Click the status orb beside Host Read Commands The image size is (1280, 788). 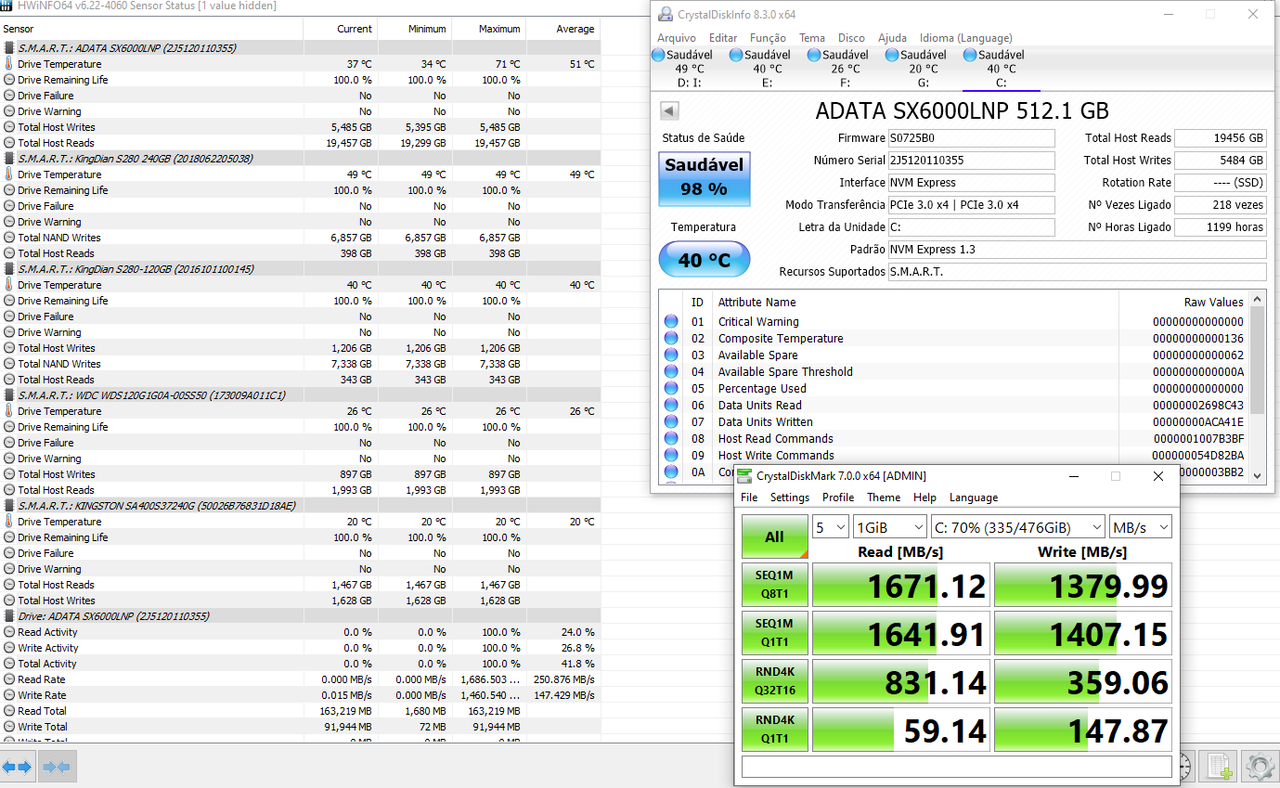click(671, 439)
